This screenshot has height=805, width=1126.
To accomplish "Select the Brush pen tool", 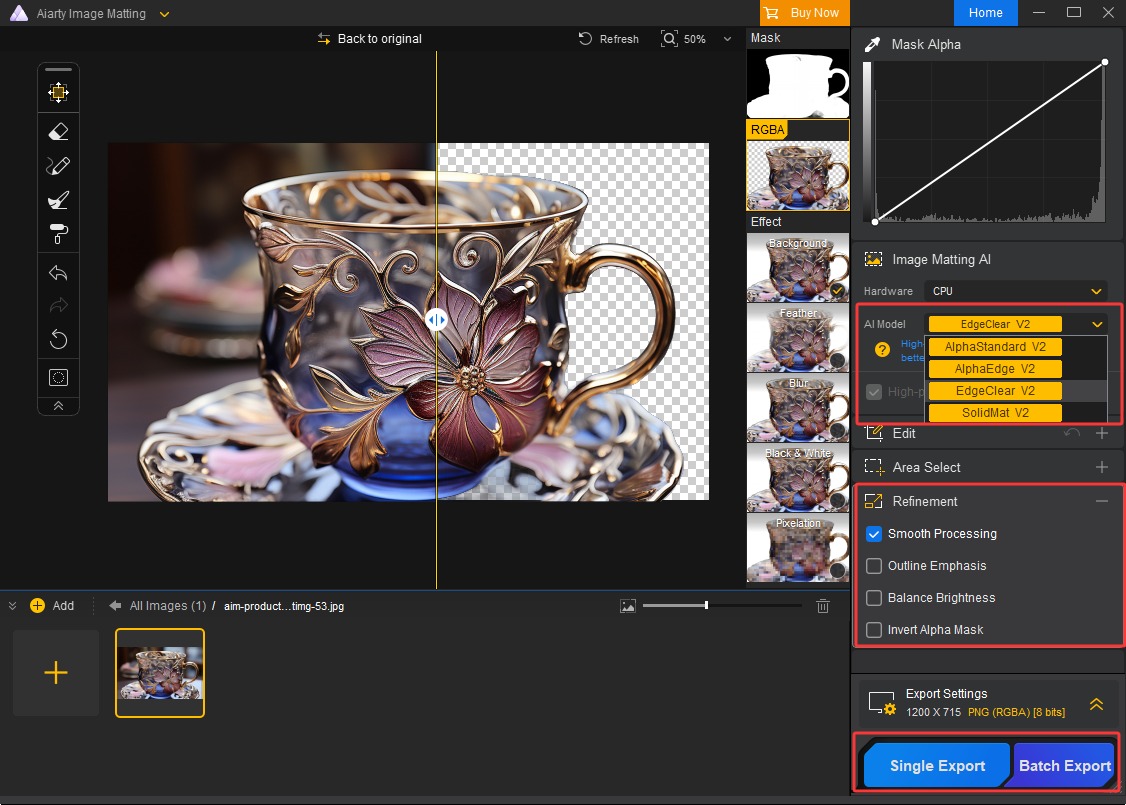I will coord(58,166).
